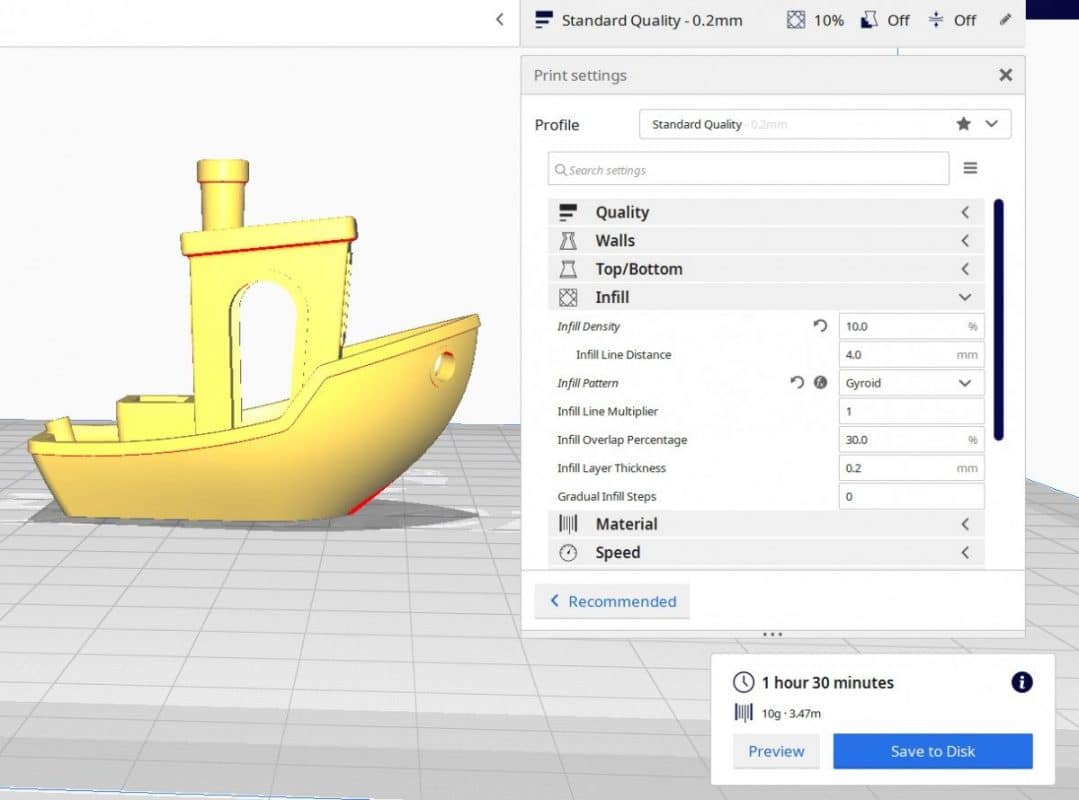Click Standard Quality - 0.2mm in top bar
This screenshot has width=1079, height=800.
point(652,20)
